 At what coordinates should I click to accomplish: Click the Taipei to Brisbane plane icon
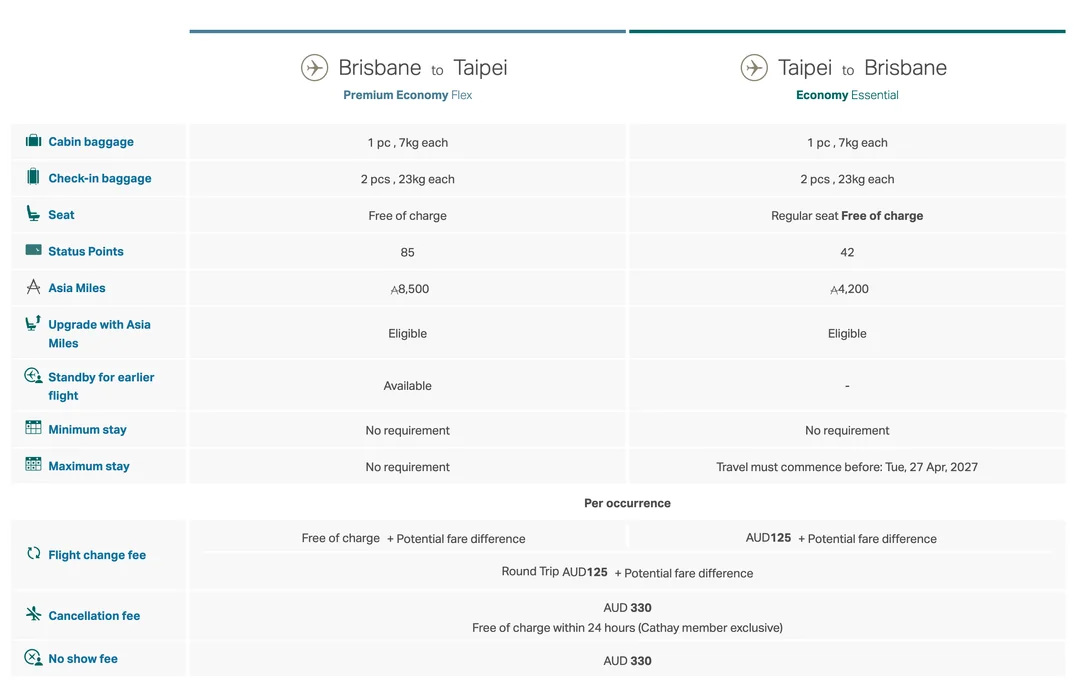(x=754, y=68)
